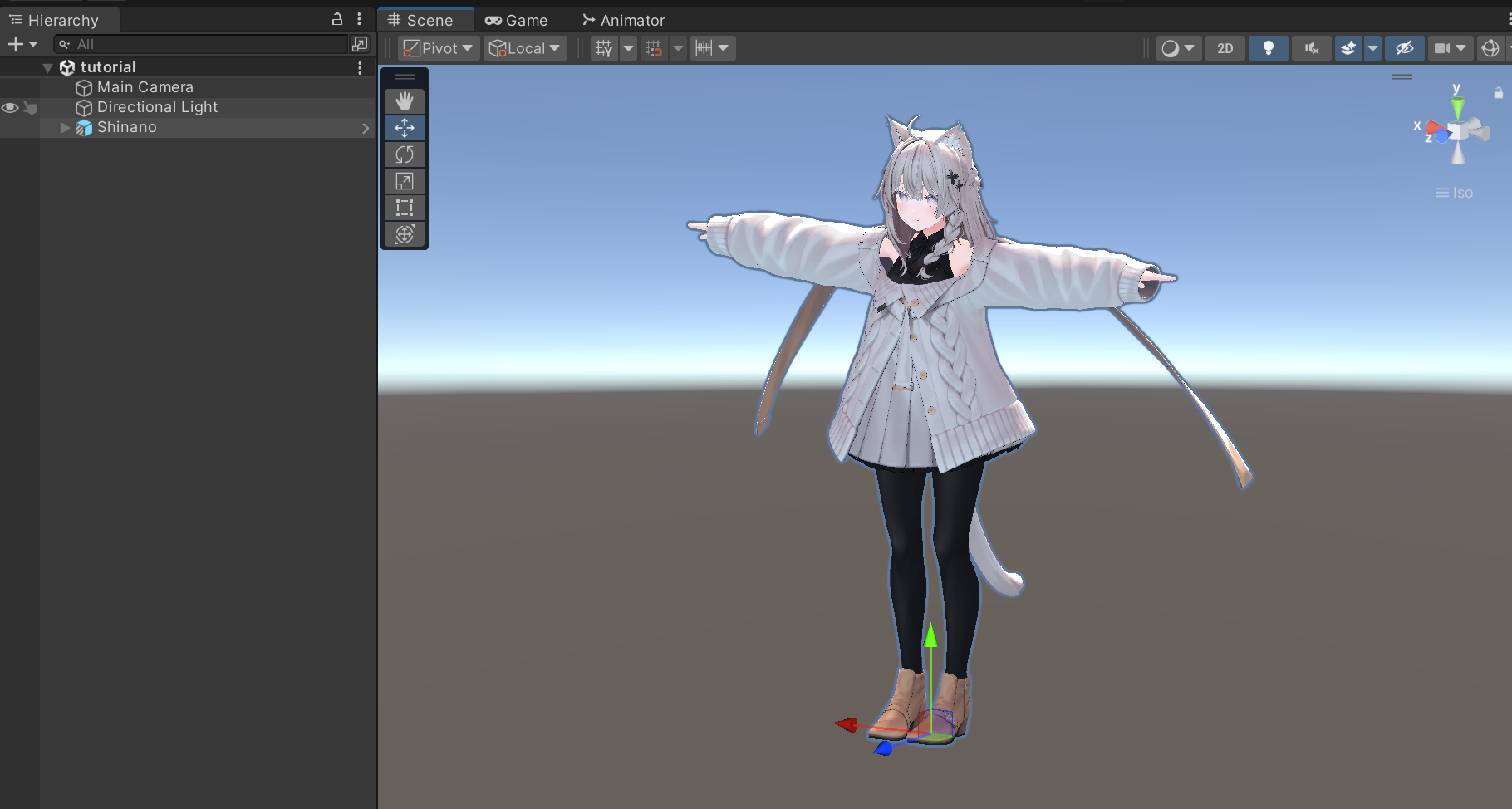Select the Move tool

pyautogui.click(x=405, y=128)
